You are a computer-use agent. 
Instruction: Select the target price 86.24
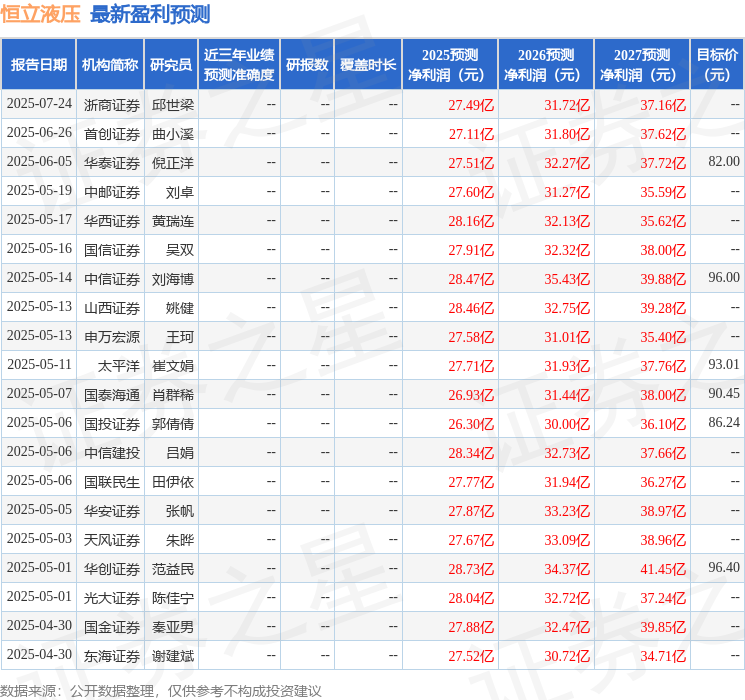tap(724, 422)
